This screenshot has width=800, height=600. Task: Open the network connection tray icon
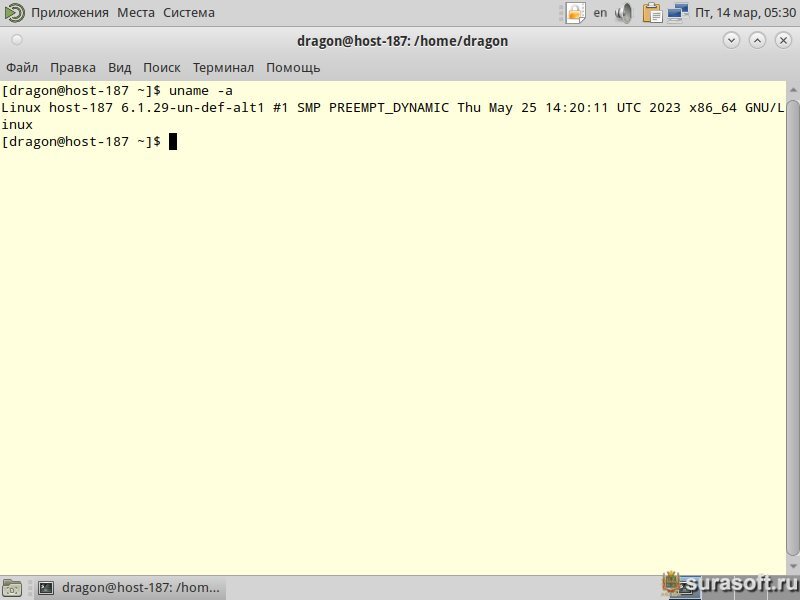point(678,13)
